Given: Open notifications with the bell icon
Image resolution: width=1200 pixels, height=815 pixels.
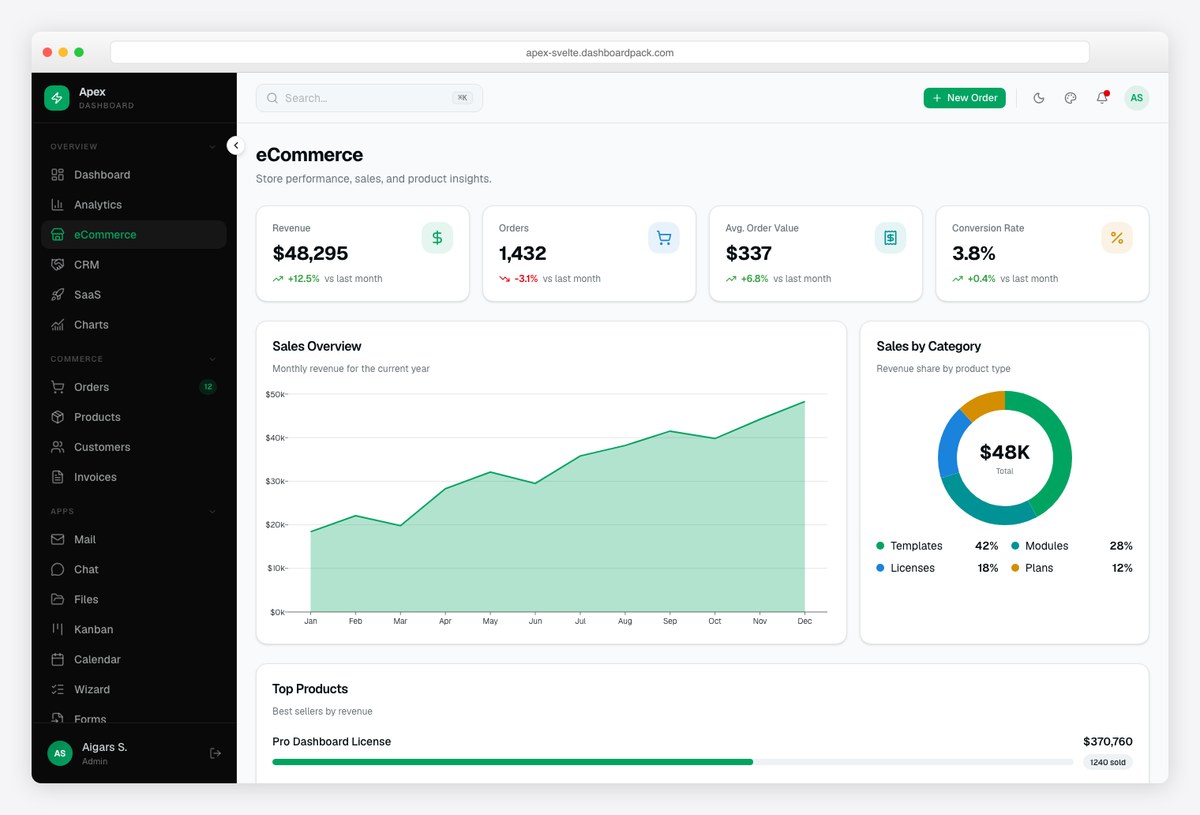Looking at the screenshot, I should tap(1102, 97).
